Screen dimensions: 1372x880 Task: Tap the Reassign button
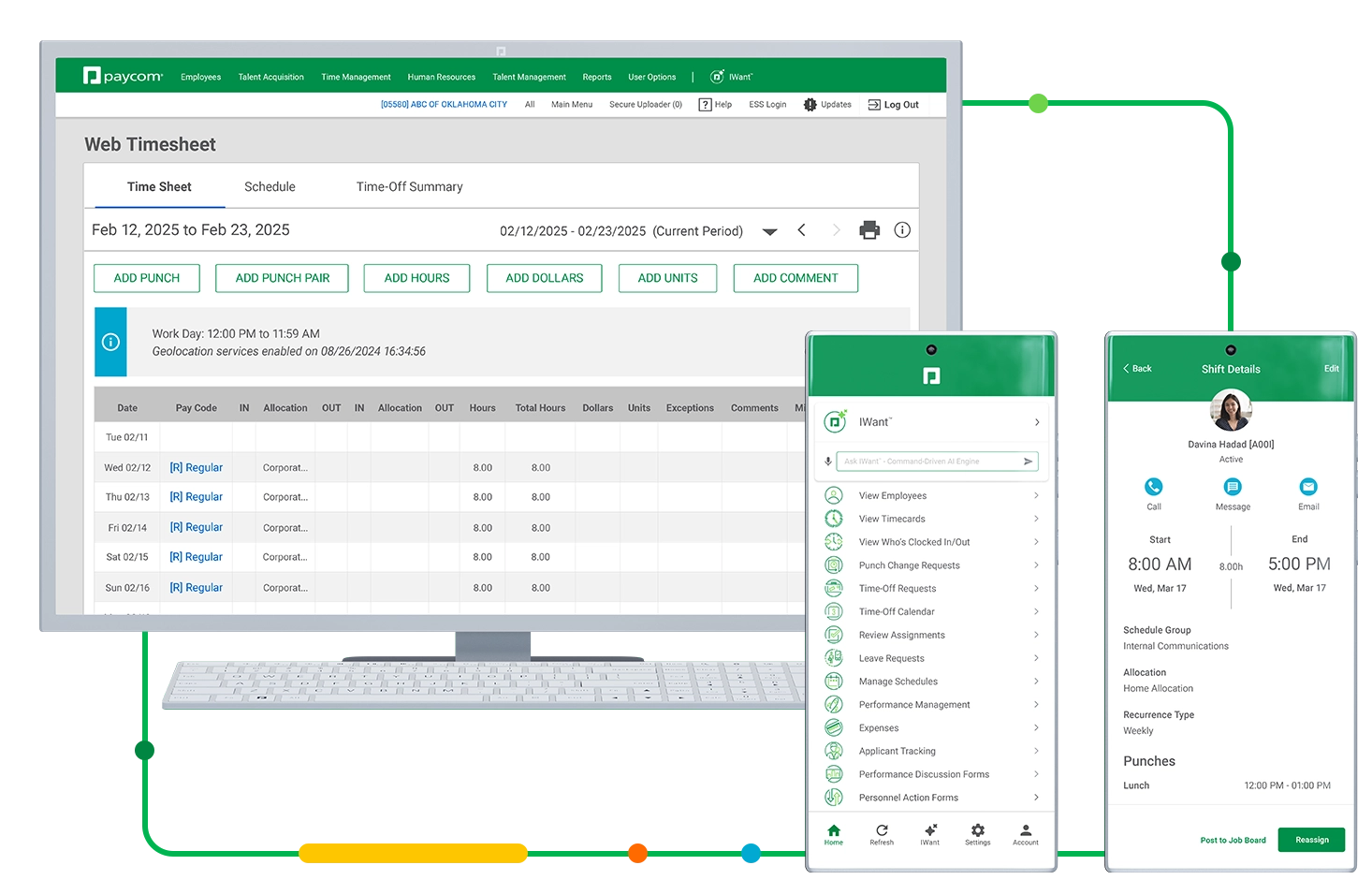(x=1311, y=840)
